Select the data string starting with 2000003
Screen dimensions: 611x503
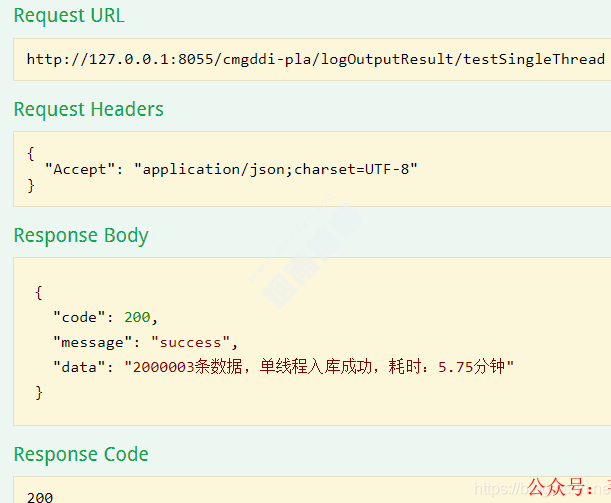pyautogui.click(x=319, y=368)
